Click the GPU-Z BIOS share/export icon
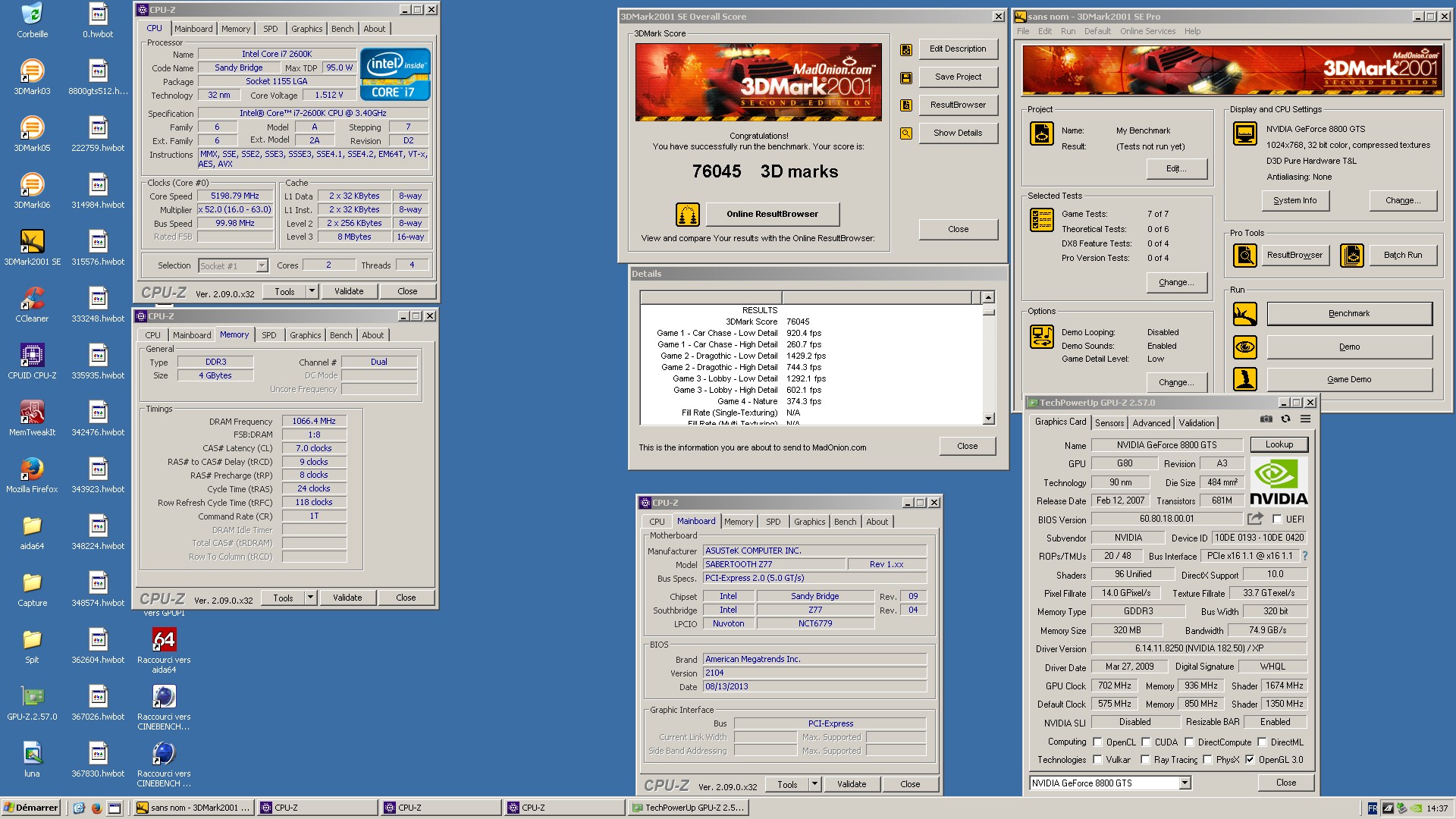This screenshot has height=819, width=1456. pyautogui.click(x=1256, y=519)
